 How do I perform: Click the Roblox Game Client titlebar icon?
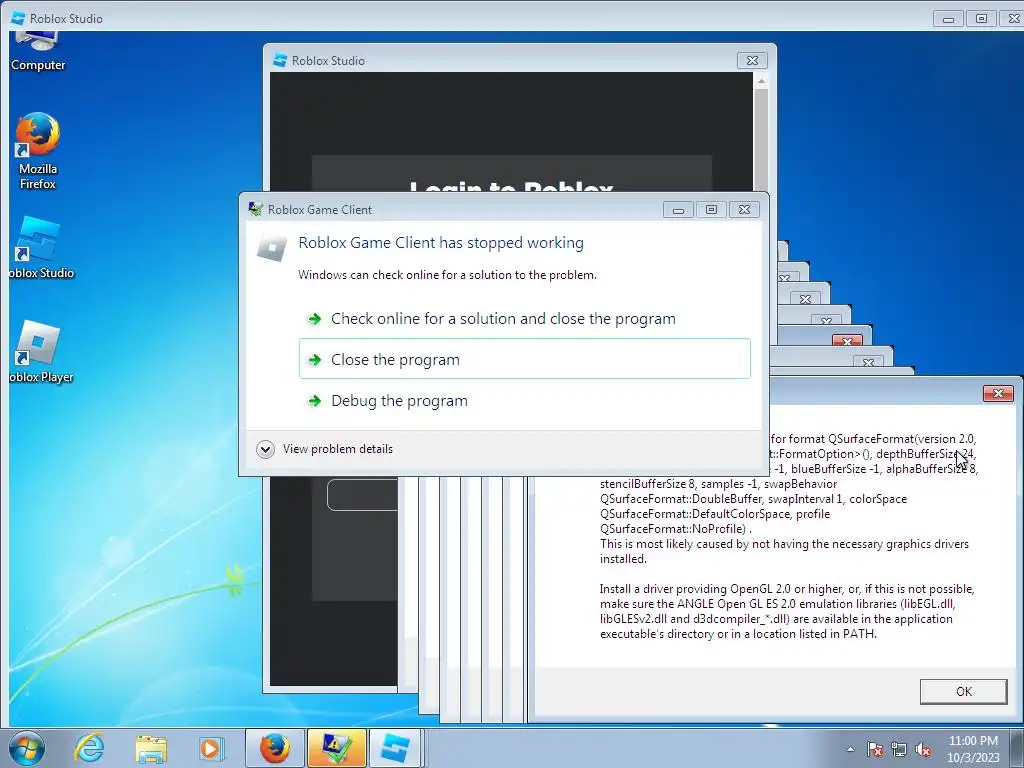click(256, 209)
